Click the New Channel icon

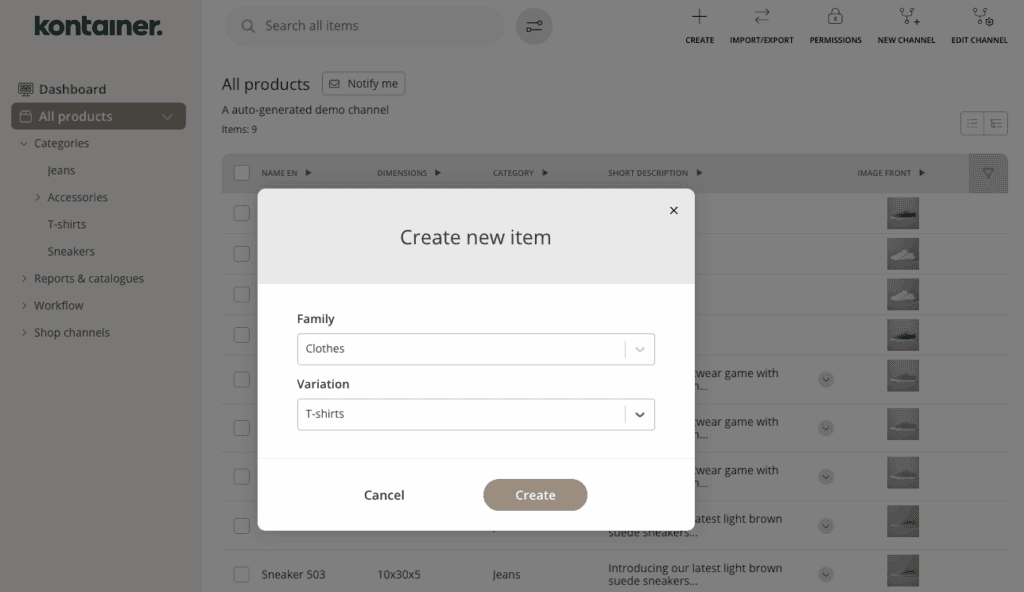coord(906,17)
